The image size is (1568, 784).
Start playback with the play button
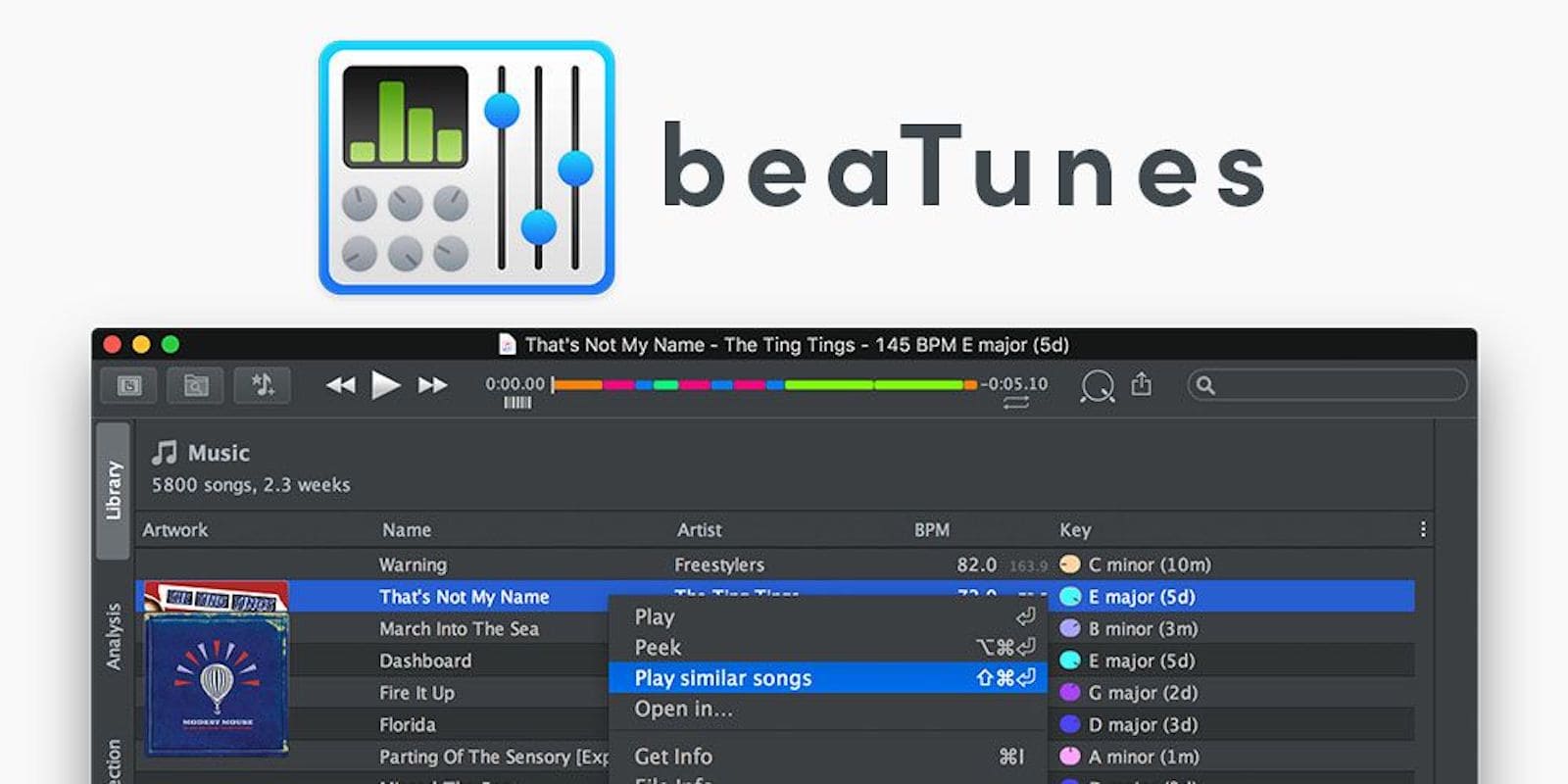coord(386,385)
